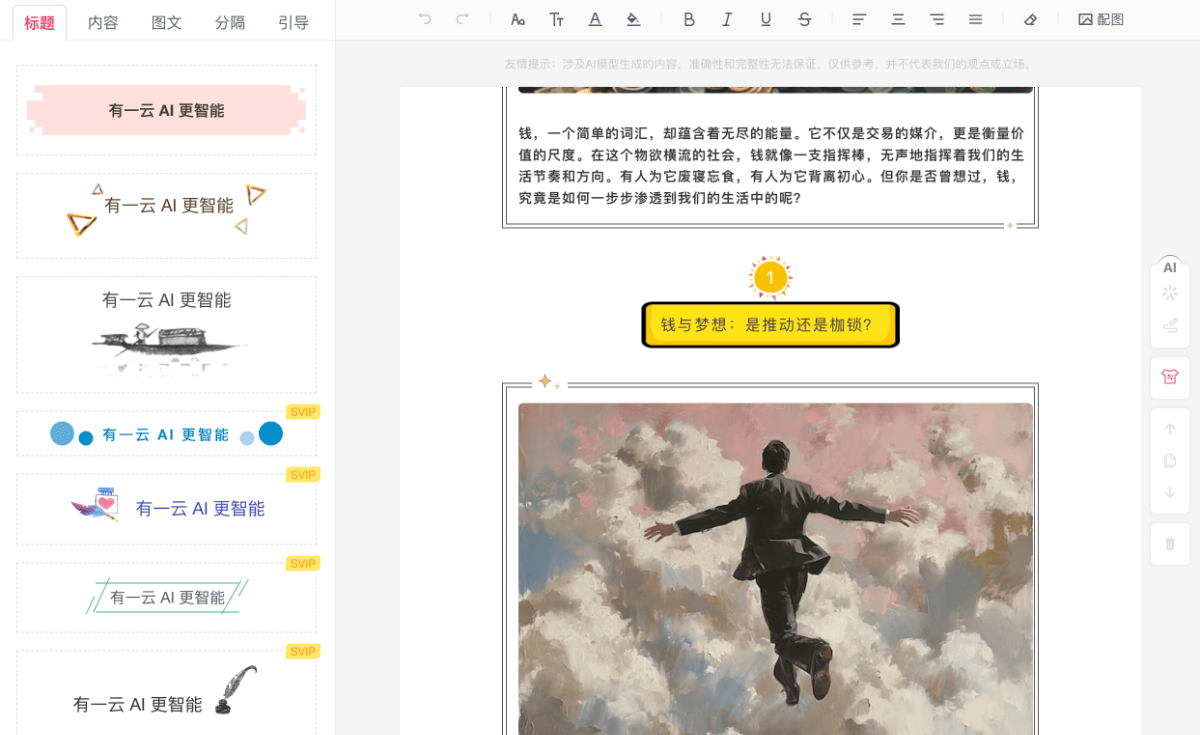Click the SVIP badge on quill template
Image resolution: width=1200 pixels, height=735 pixels.
click(303, 652)
